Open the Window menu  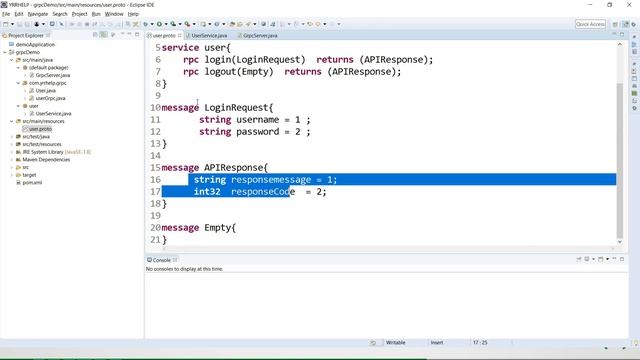pos(114,14)
